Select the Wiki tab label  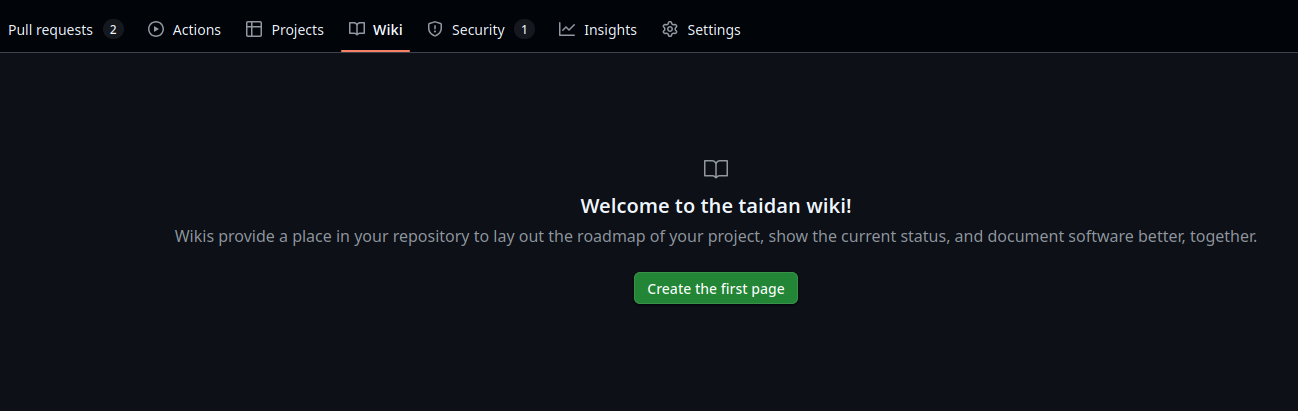(x=388, y=30)
